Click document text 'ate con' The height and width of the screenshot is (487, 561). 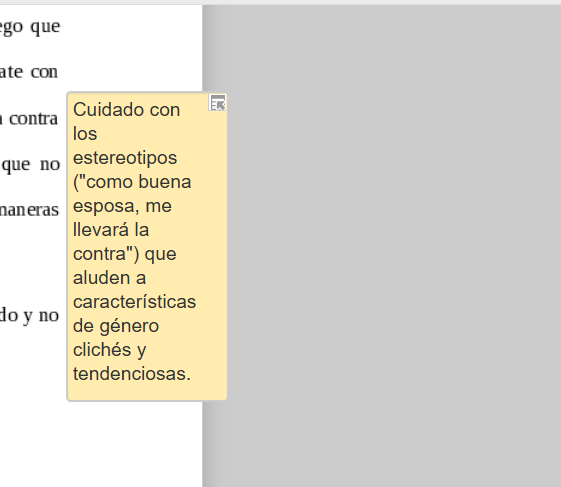pos(29,72)
